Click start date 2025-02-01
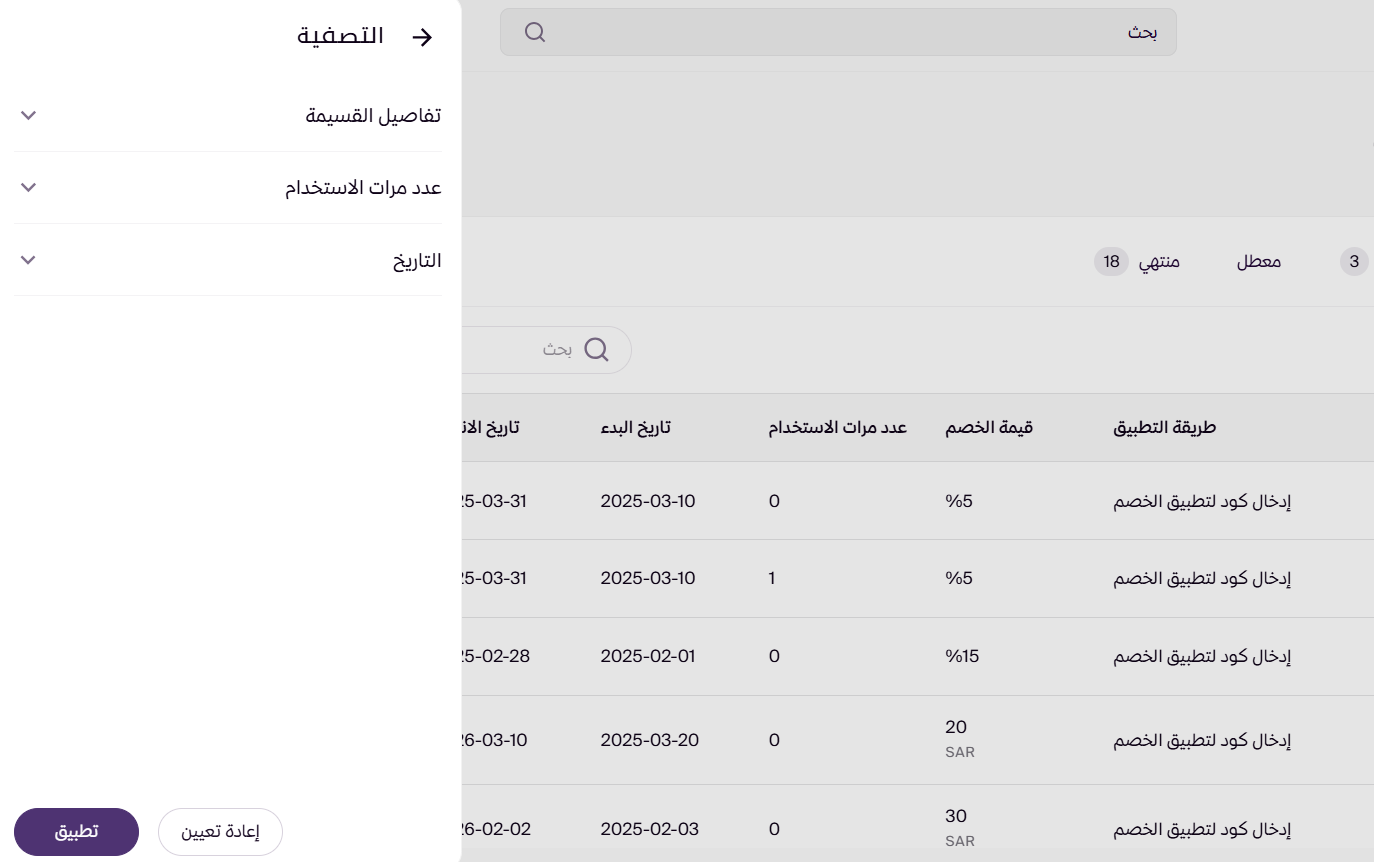Image resolution: width=1374 pixels, height=862 pixels. click(x=647, y=657)
